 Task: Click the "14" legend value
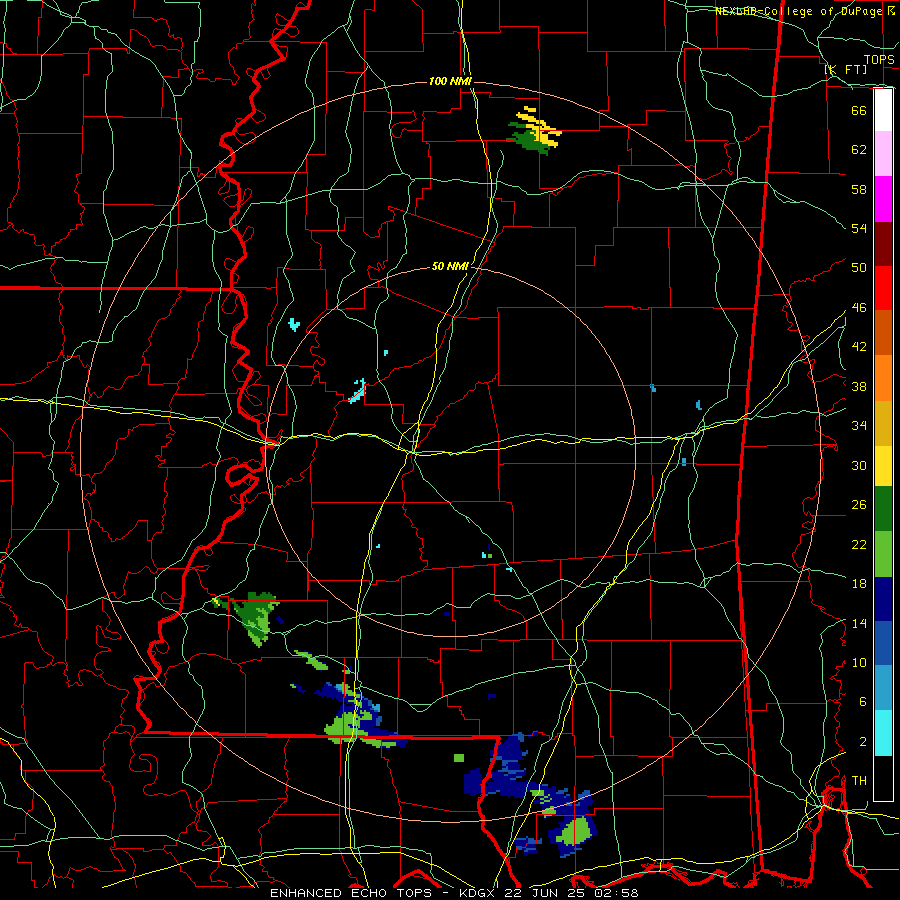(x=859, y=623)
